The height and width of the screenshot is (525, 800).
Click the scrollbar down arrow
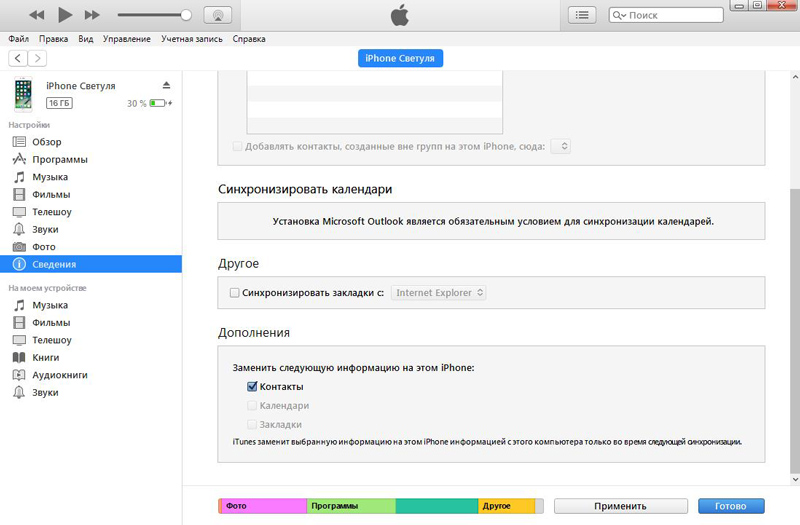coord(795,480)
